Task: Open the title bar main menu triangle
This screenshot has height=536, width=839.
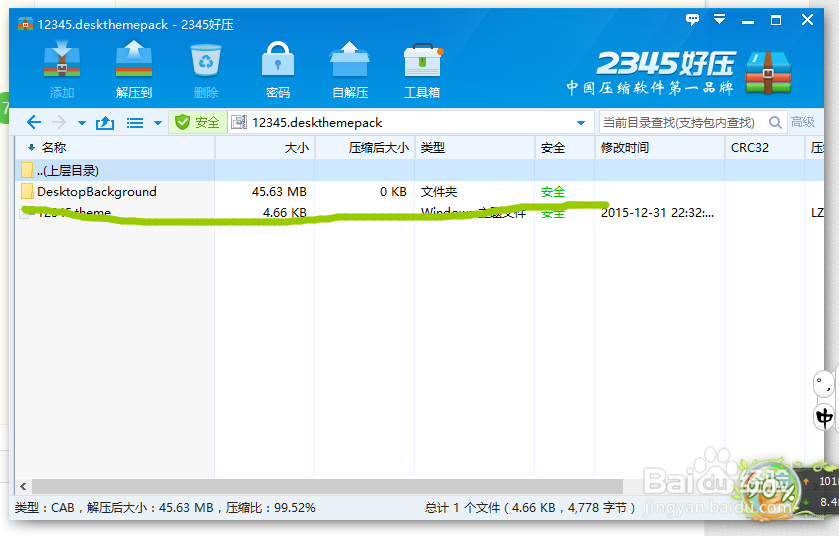Action: coord(720,20)
